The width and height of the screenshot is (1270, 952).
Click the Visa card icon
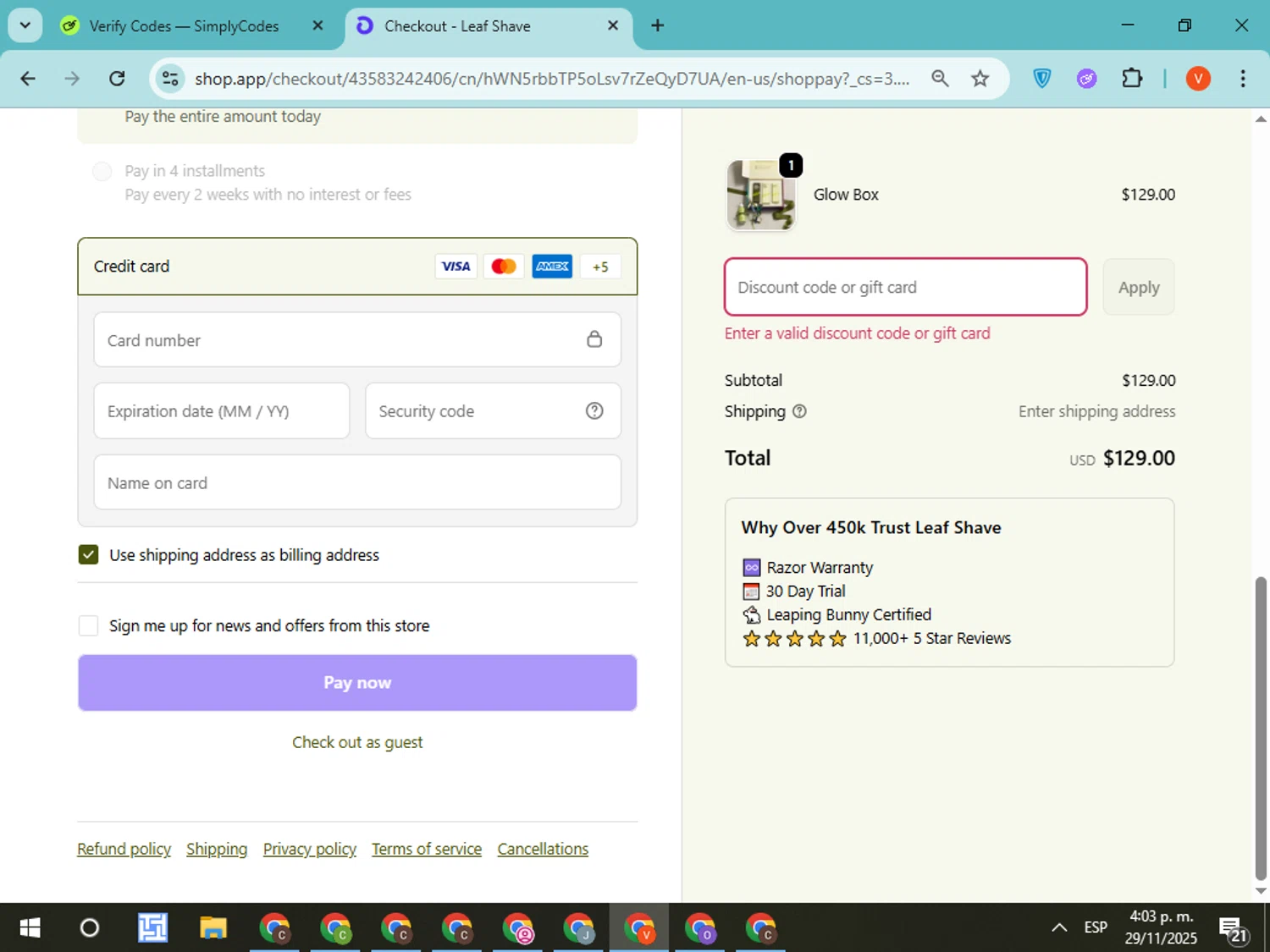click(x=456, y=267)
